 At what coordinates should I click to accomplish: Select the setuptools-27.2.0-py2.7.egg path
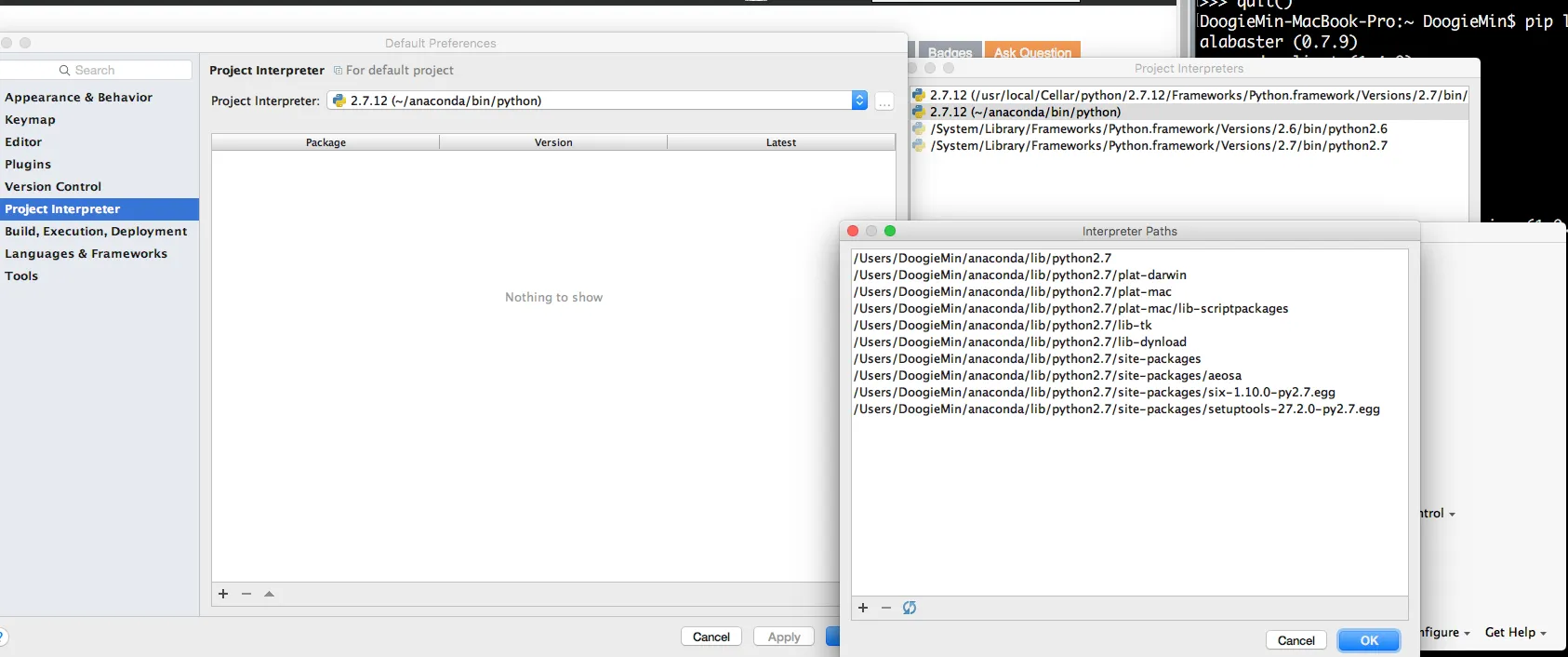[x=1130, y=409]
